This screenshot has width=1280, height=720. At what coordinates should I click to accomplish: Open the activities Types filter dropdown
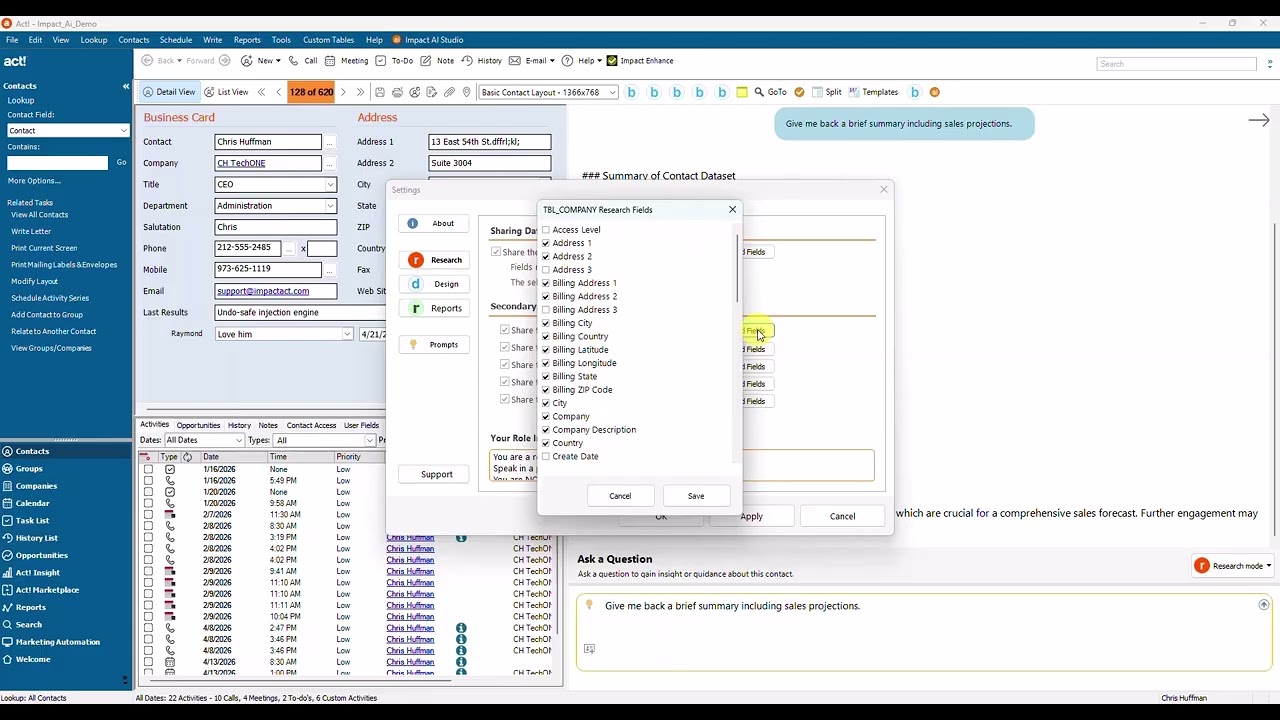pyautogui.click(x=369, y=440)
